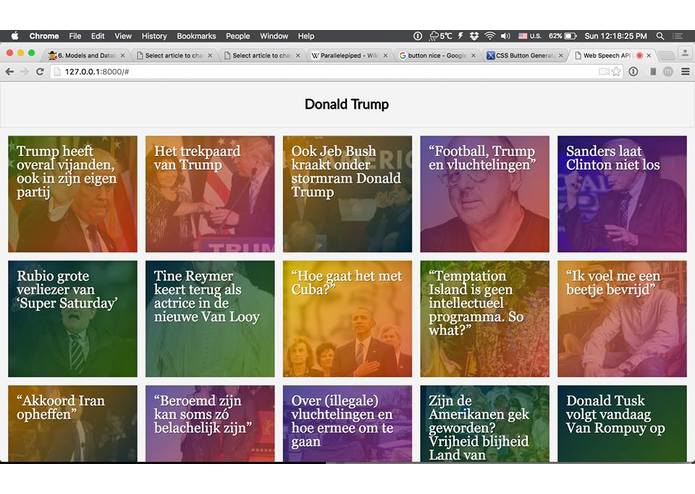Image resolution: width=695 pixels, height=494 pixels.
Task: Open article Trump heeft overal vijanden
Action: [73, 194]
